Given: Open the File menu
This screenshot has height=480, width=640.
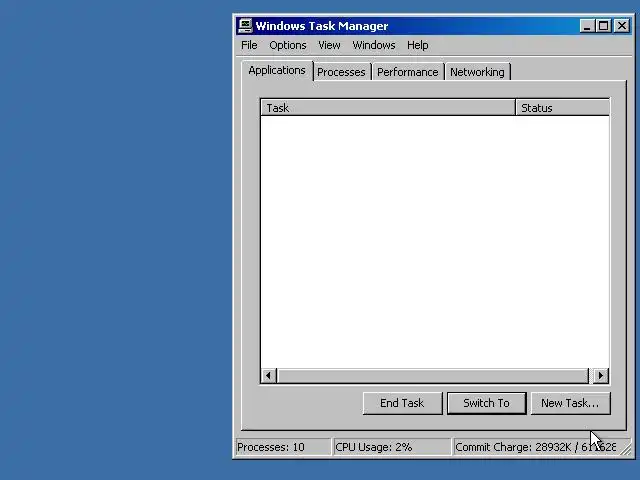Looking at the screenshot, I should [x=249, y=45].
